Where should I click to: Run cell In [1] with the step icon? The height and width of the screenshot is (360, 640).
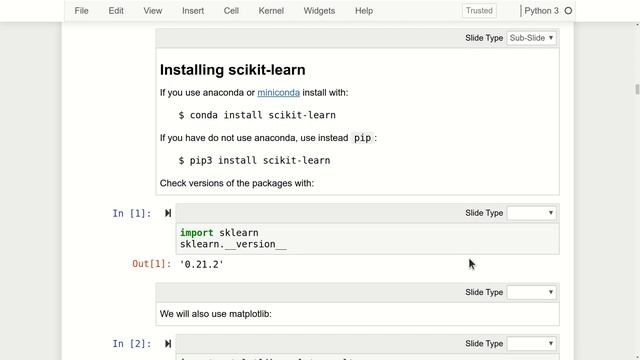pyautogui.click(x=168, y=213)
